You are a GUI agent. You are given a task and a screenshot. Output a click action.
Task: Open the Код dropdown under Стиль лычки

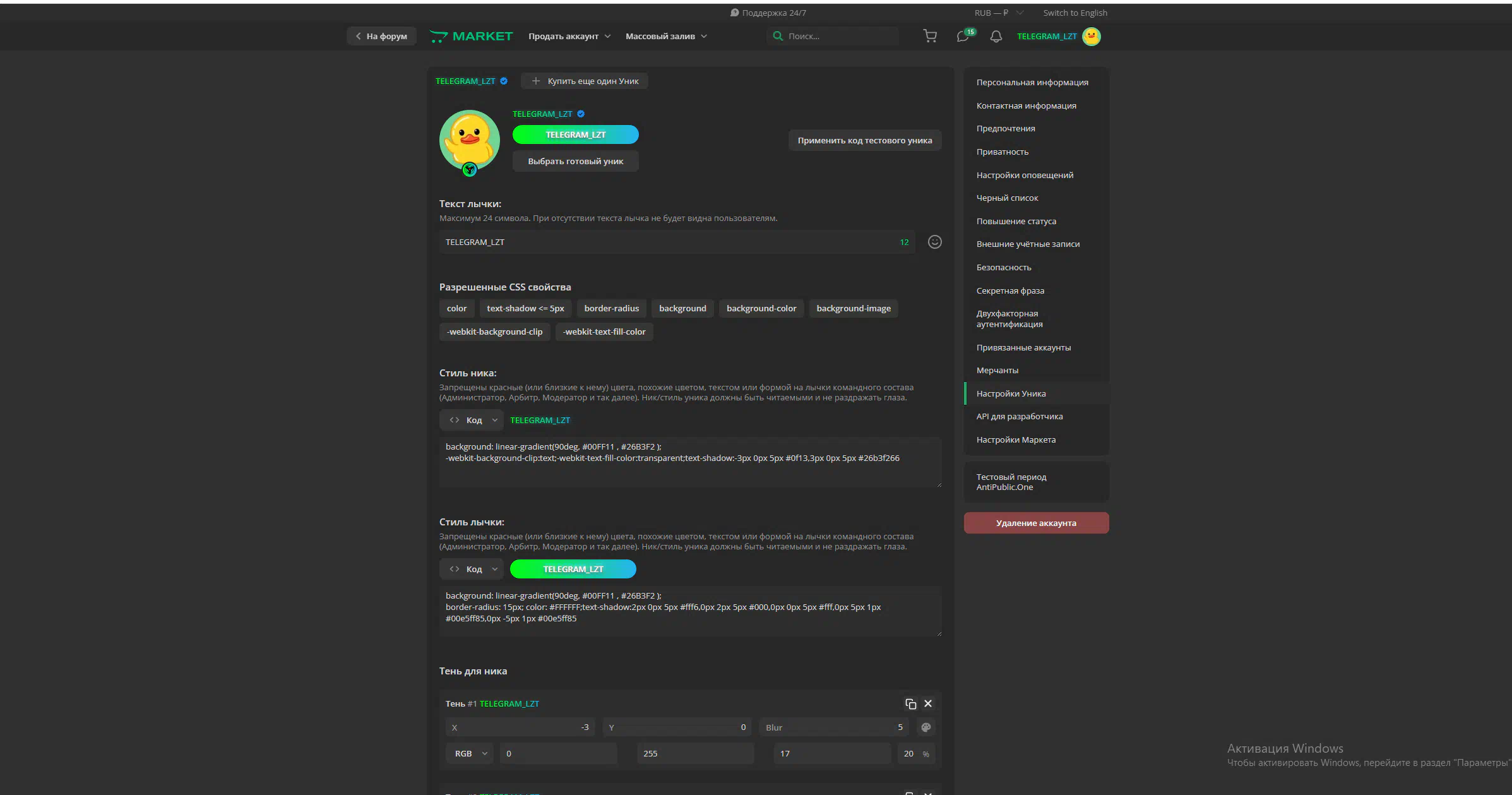click(x=472, y=569)
